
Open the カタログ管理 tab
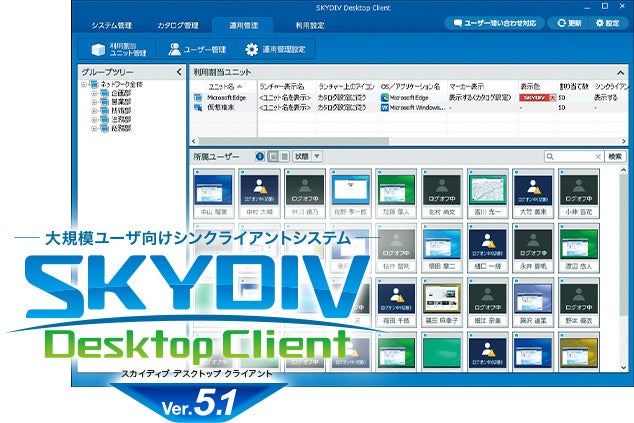178,25
